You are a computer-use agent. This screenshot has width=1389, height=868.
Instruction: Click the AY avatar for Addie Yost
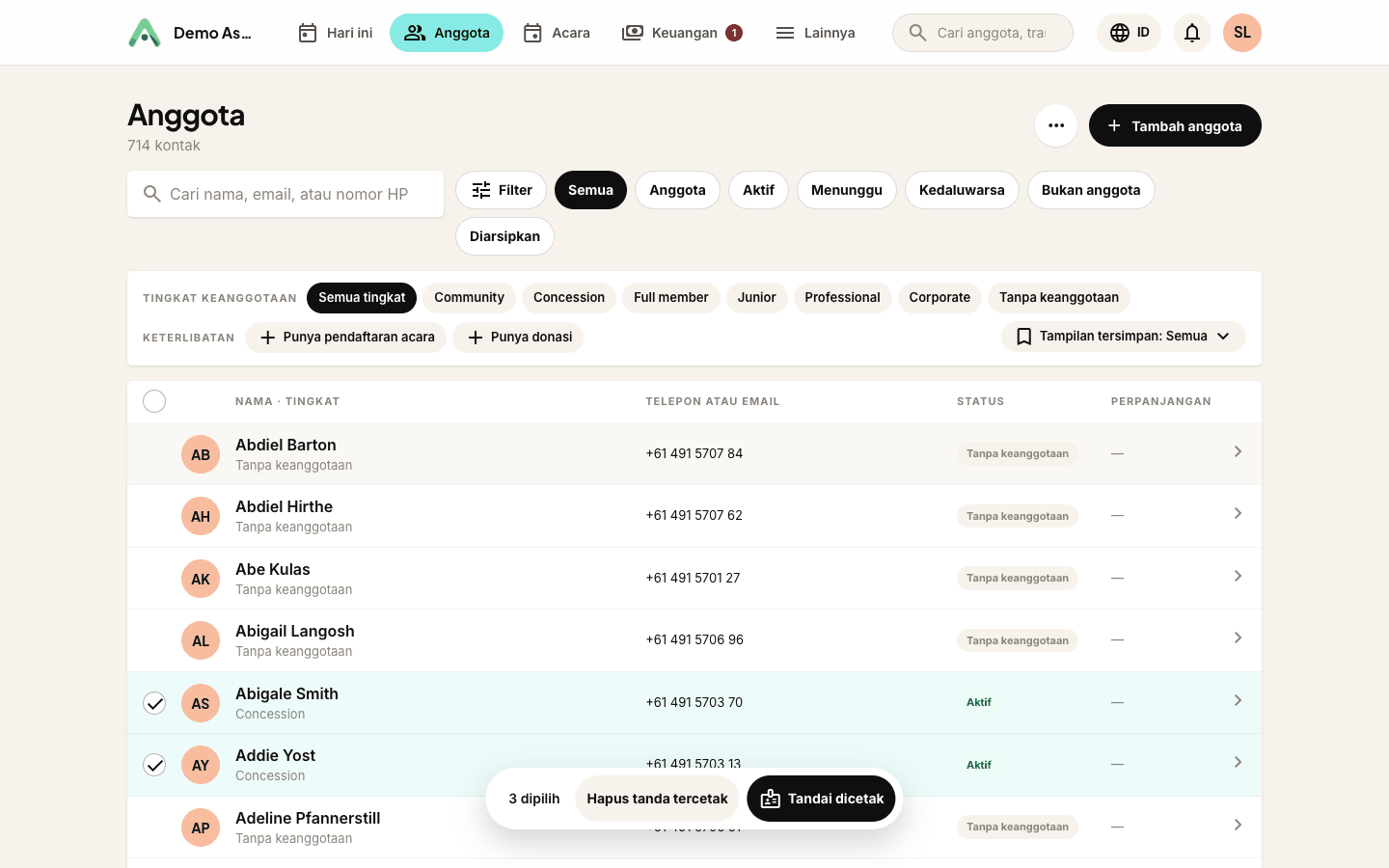pyautogui.click(x=201, y=765)
